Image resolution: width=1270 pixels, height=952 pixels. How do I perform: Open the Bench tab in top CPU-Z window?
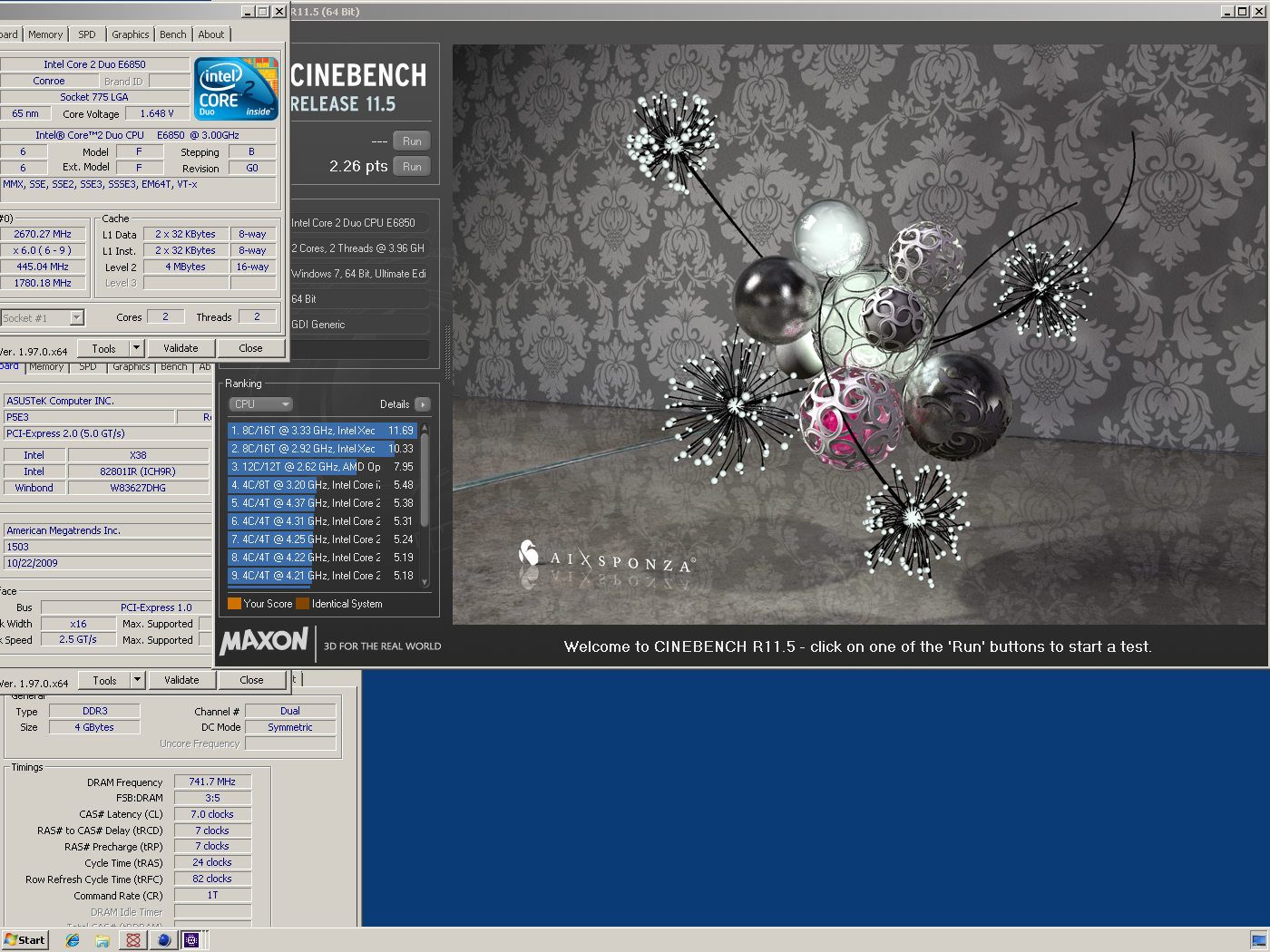[x=173, y=34]
